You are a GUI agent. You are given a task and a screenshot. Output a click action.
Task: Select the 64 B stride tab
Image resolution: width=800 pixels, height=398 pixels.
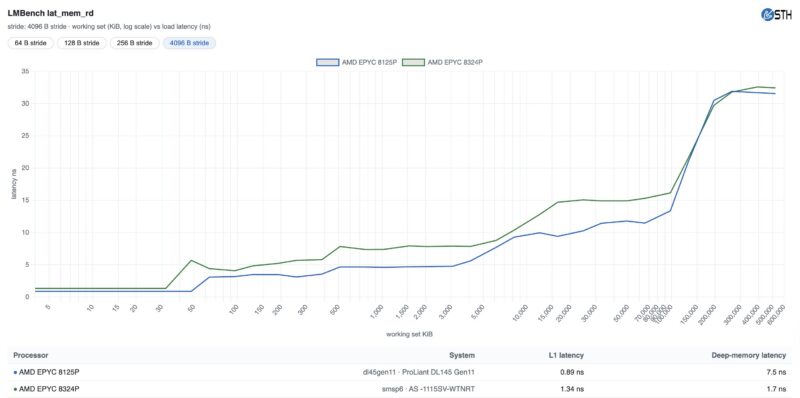pos(31,43)
